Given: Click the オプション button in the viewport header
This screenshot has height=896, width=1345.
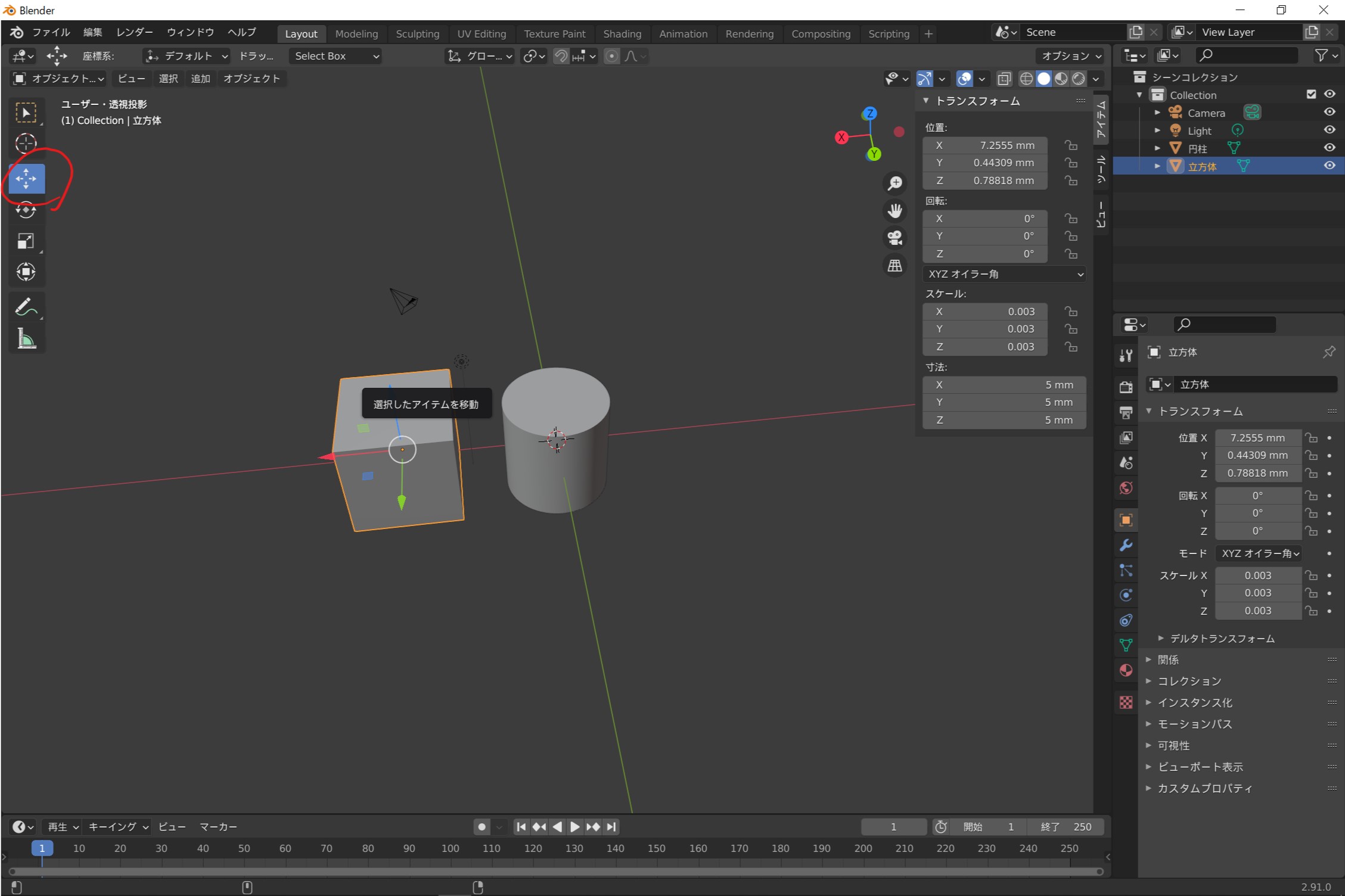Looking at the screenshot, I should point(1071,56).
